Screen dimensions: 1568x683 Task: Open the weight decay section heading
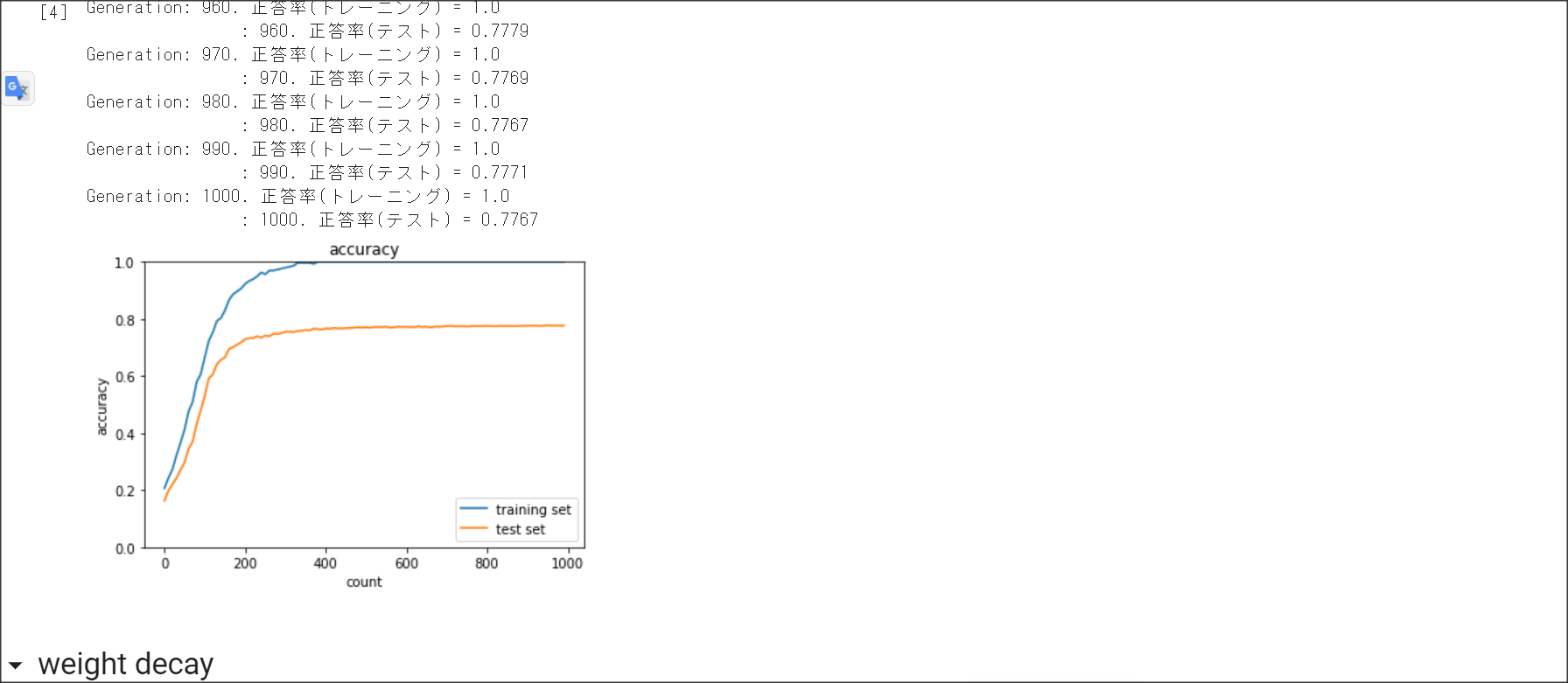tap(125, 665)
